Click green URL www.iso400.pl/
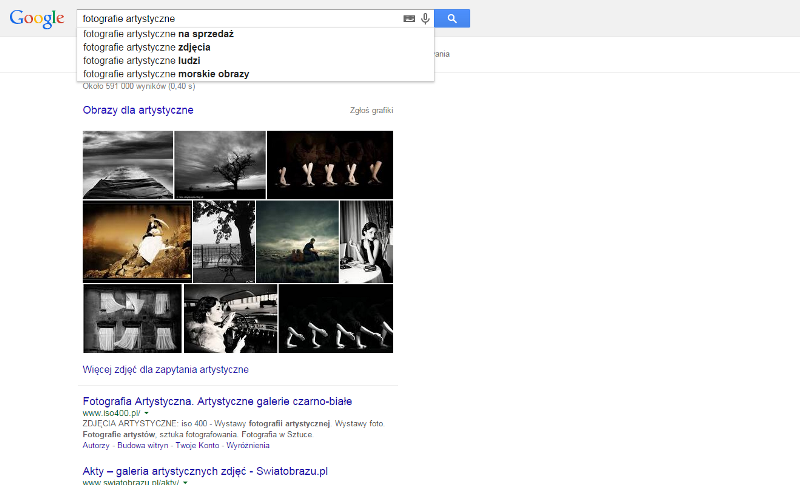Viewport: 800px width, 485px height. (112, 413)
